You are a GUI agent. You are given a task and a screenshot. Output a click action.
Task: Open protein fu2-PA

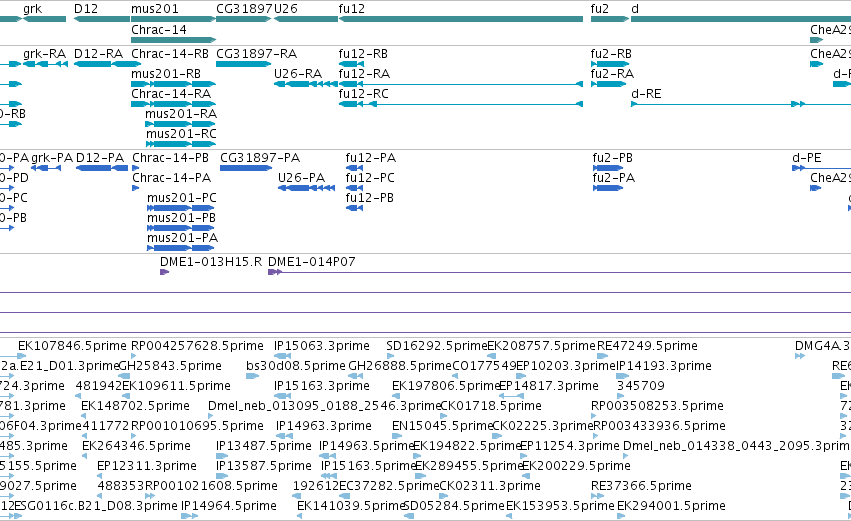point(614,178)
